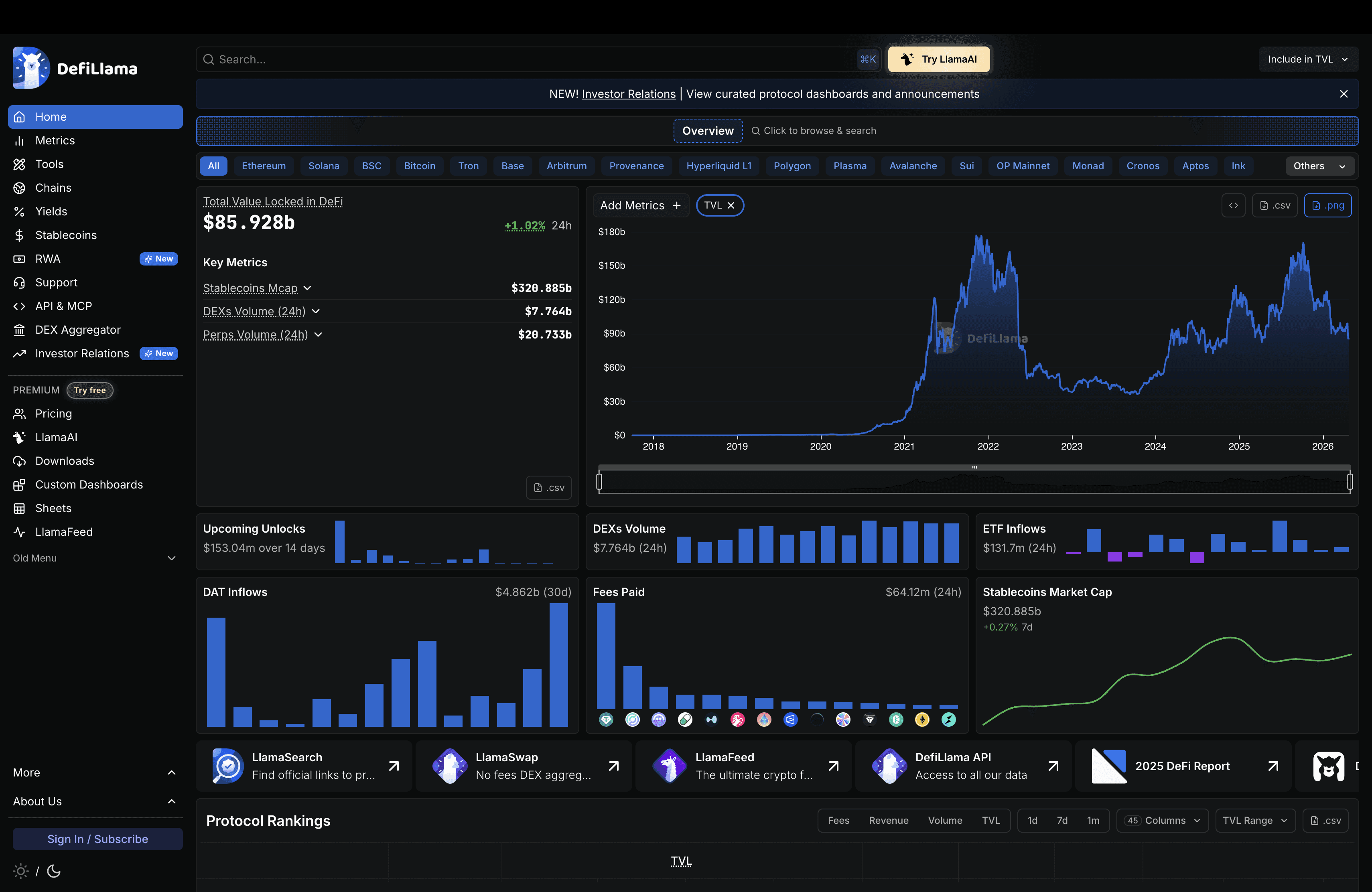This screenshot has height=892, width=1372.
Task: Download Key Metrics .csv
Action: (x=549, y=487)
